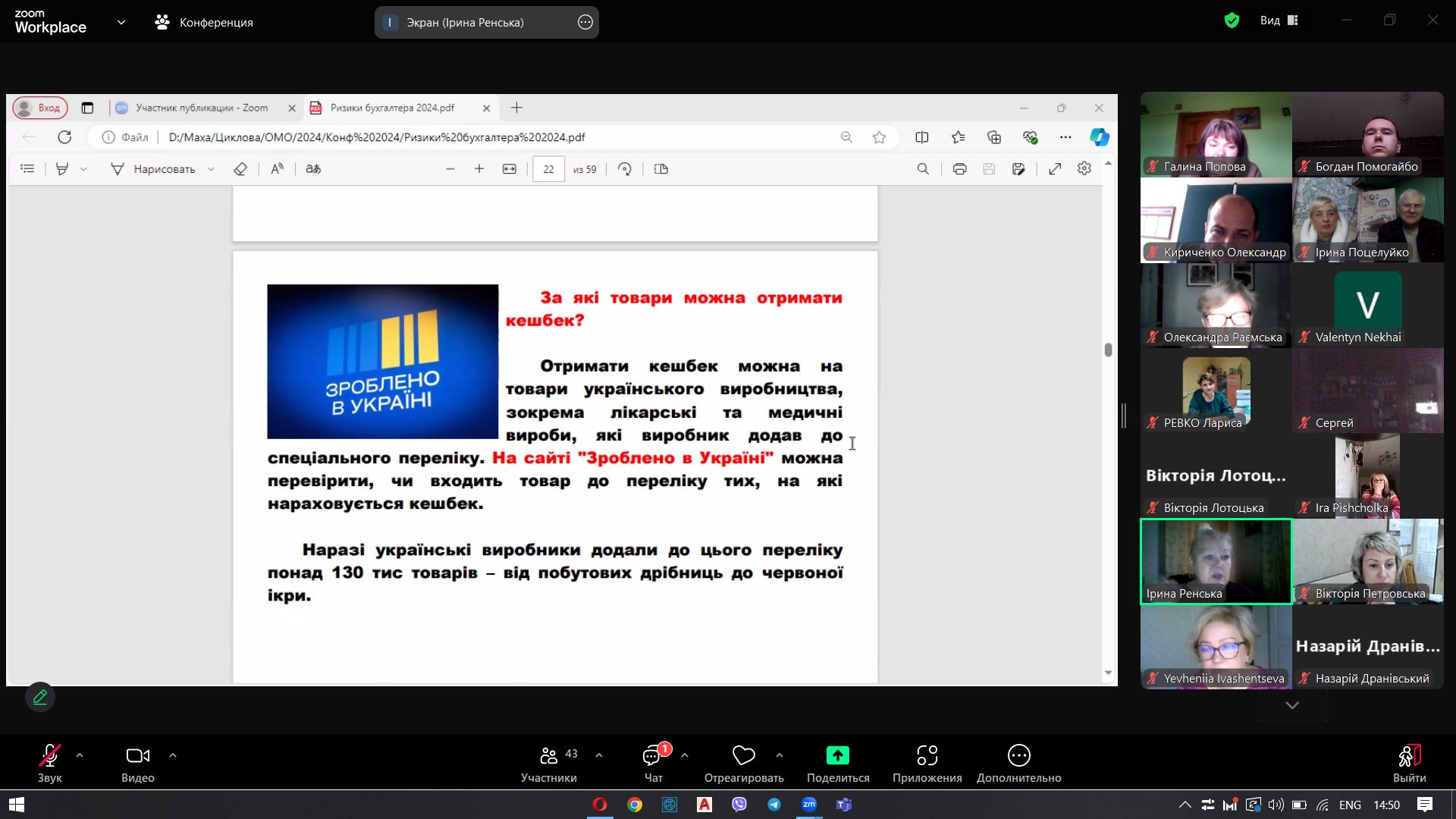Click the PDF page number field
The width and height of the screenshot is (1456, 819).
[x=548, y=169]
